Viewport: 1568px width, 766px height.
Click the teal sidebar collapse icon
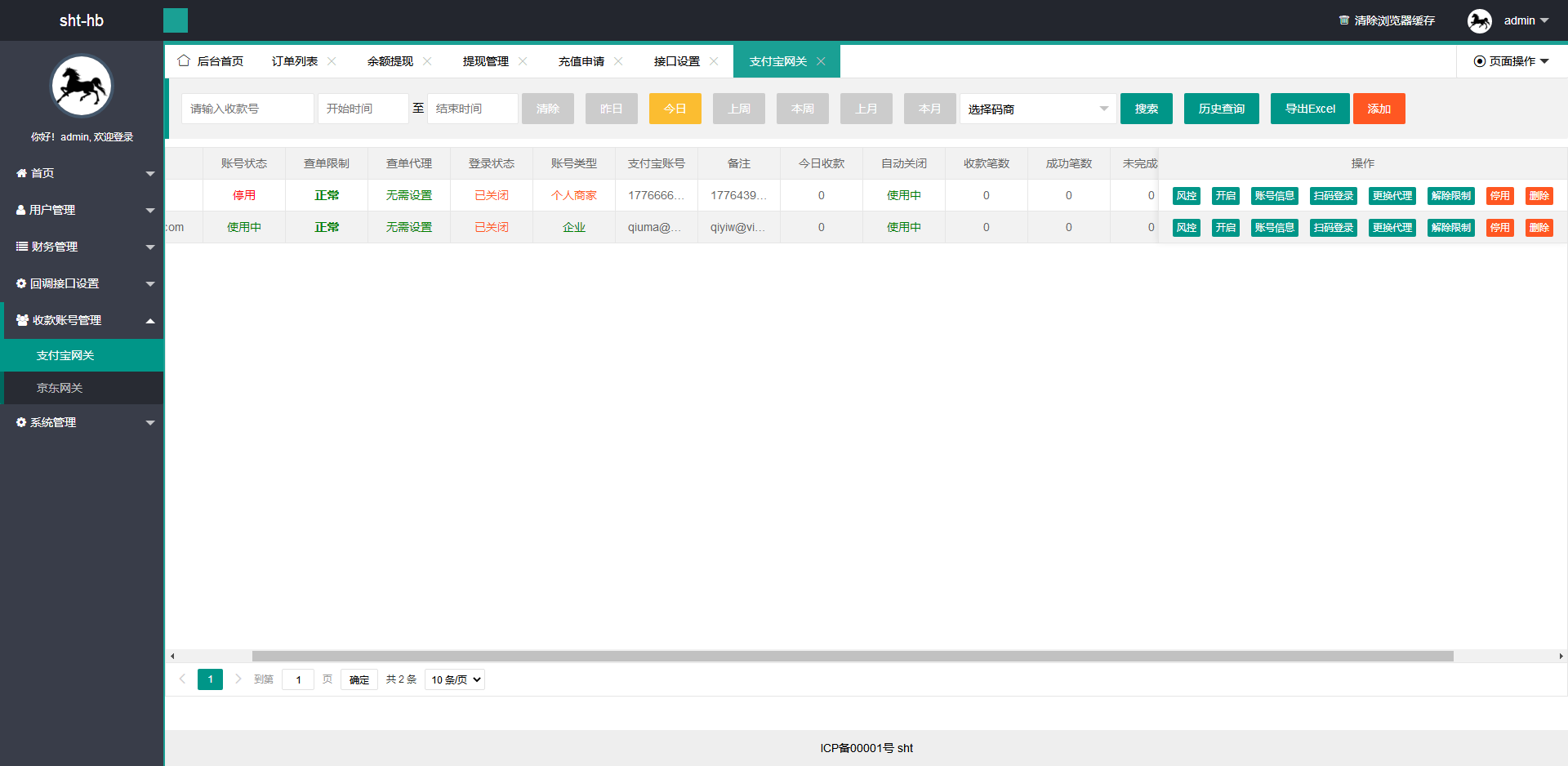175,20
